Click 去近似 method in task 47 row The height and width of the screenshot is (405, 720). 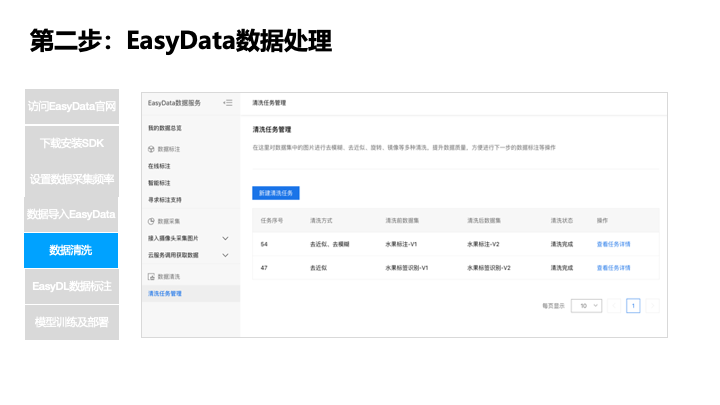[x=318, y=268]
